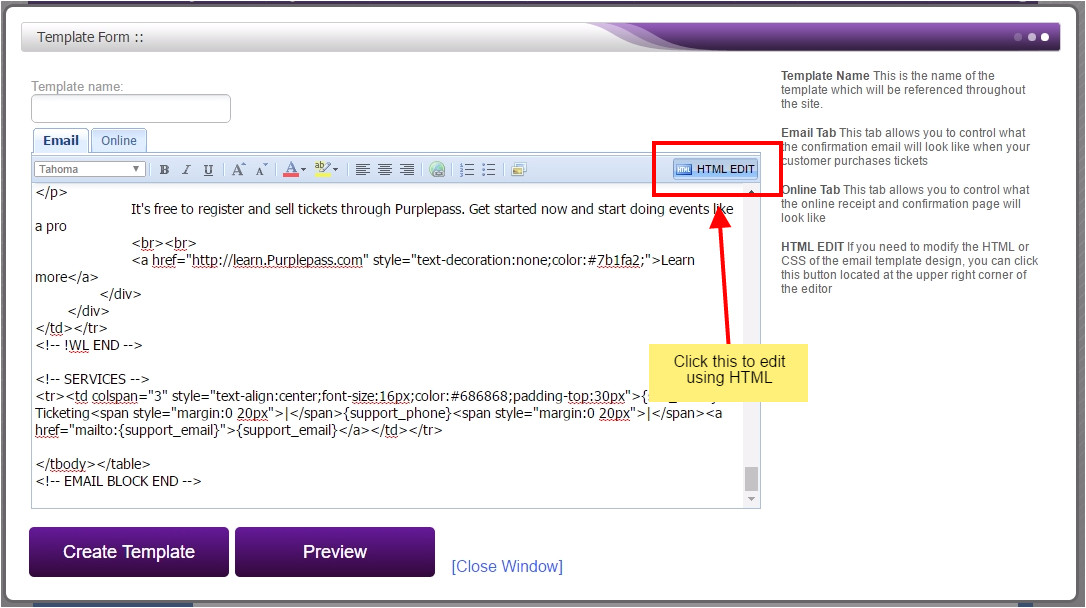This screenshot has width=1086, height=608.
Task: Click the Close Window link
Action: coord(507,567)
